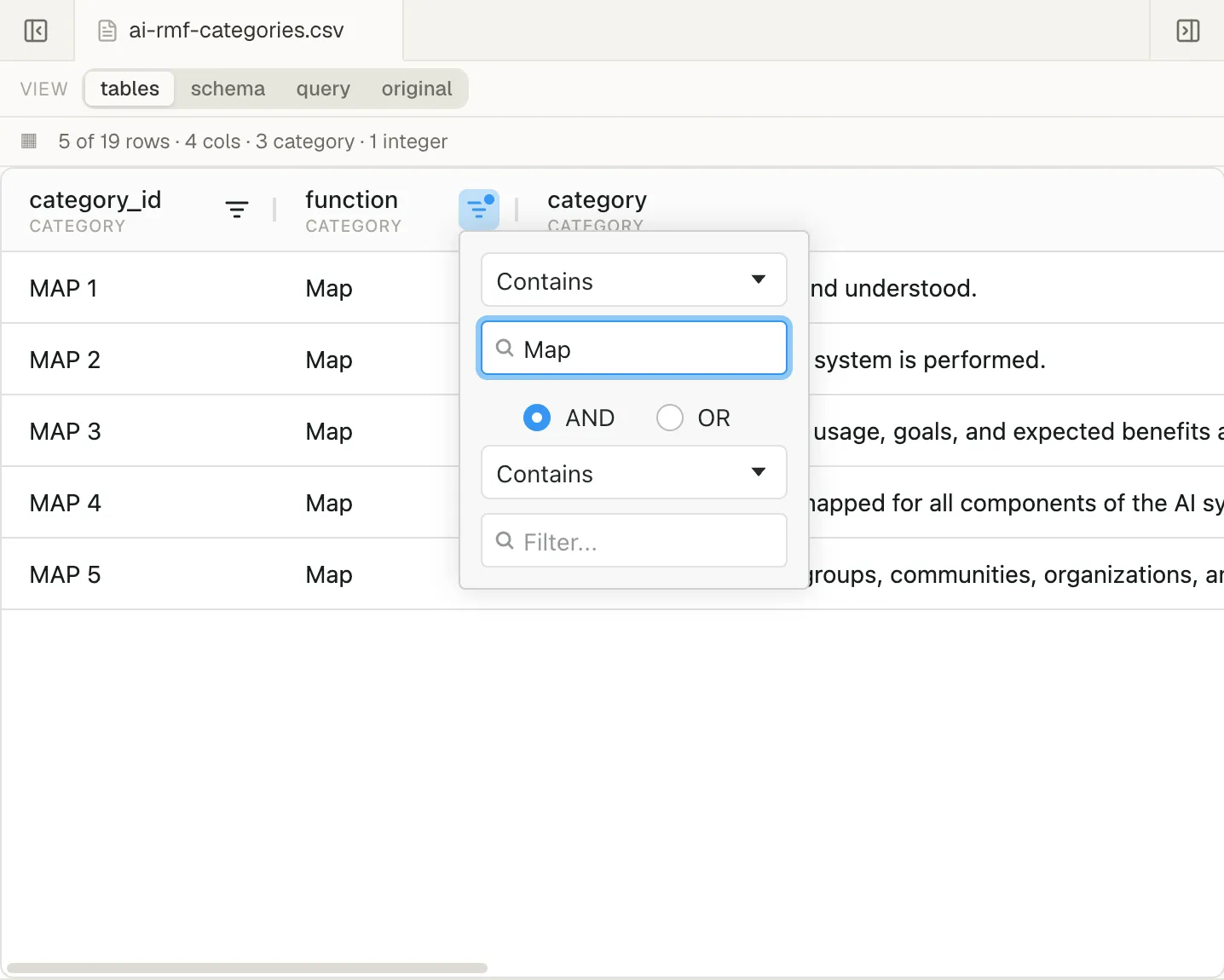Click the Map cell in MAP 3 row

(x=329, y=431)
